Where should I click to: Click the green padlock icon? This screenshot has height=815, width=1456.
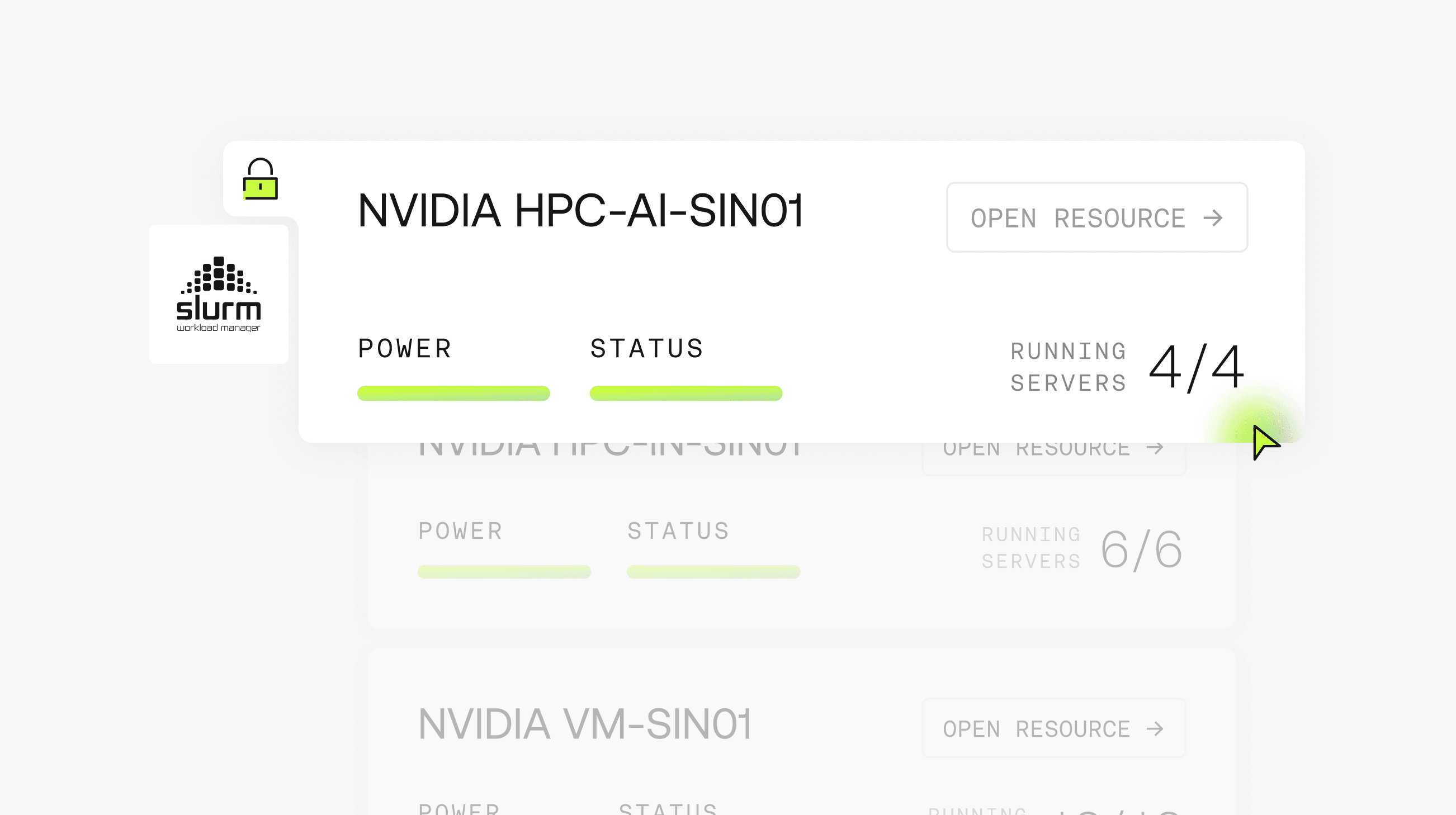(x=261, y=179)
